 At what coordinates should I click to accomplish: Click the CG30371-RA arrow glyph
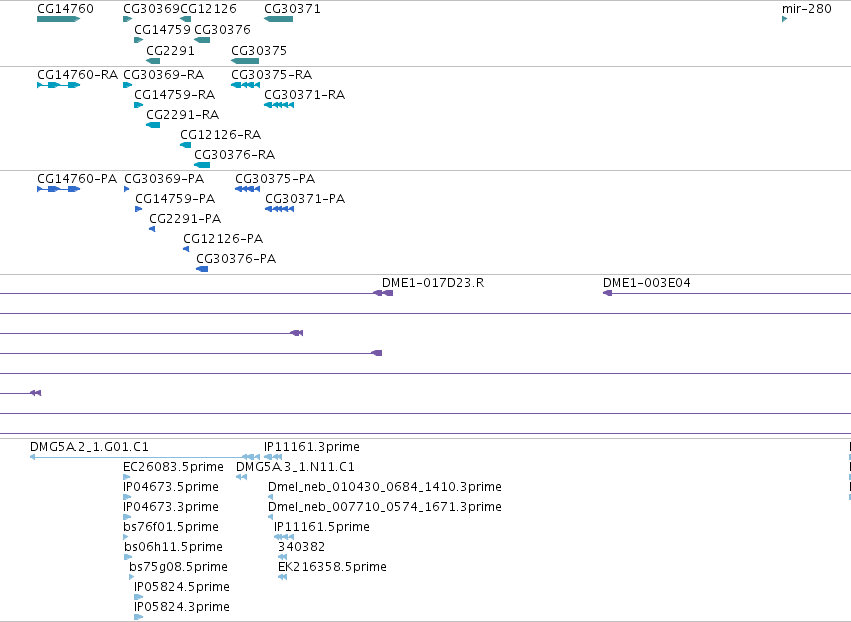(279, 105)
